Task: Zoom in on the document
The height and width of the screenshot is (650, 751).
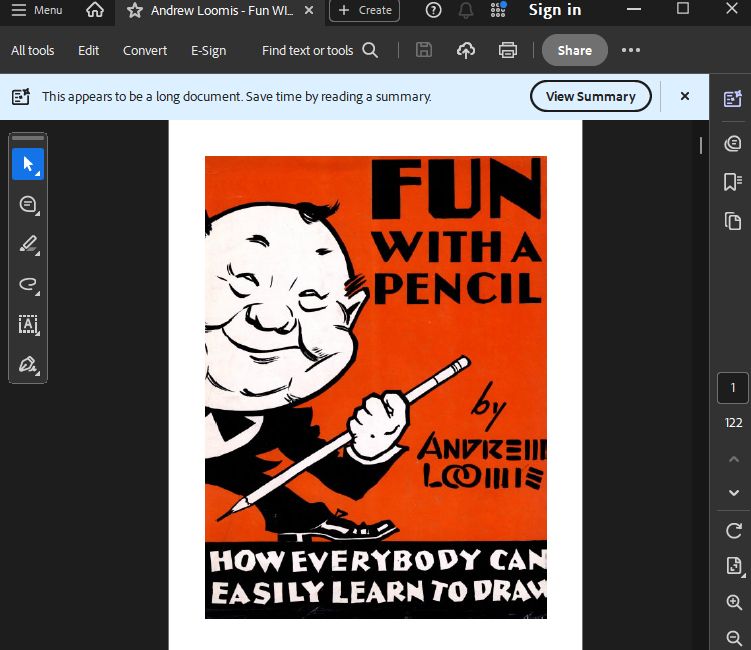Action: (734, 602)
